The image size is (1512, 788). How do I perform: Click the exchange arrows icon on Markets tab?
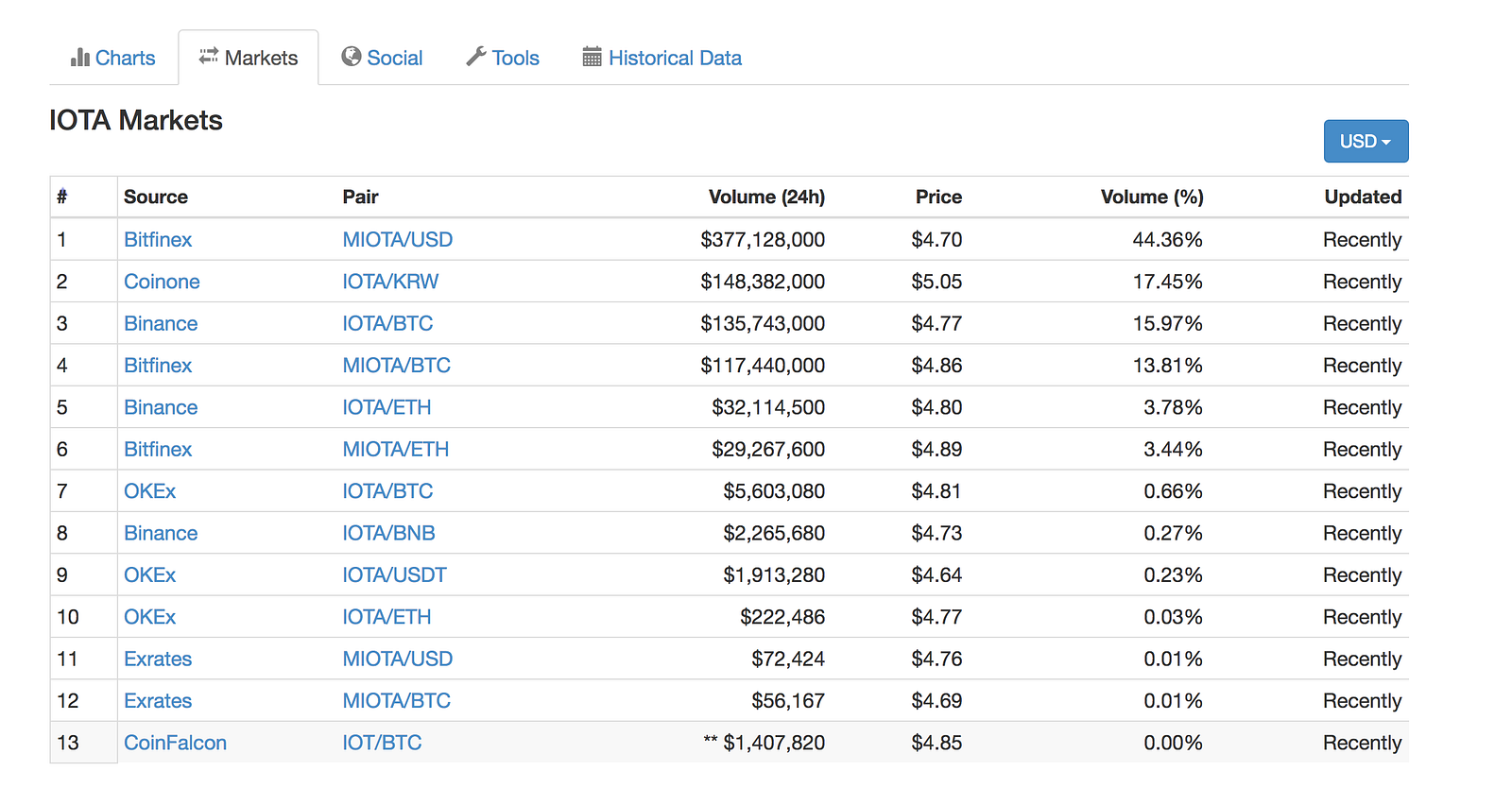coord(209,57)
